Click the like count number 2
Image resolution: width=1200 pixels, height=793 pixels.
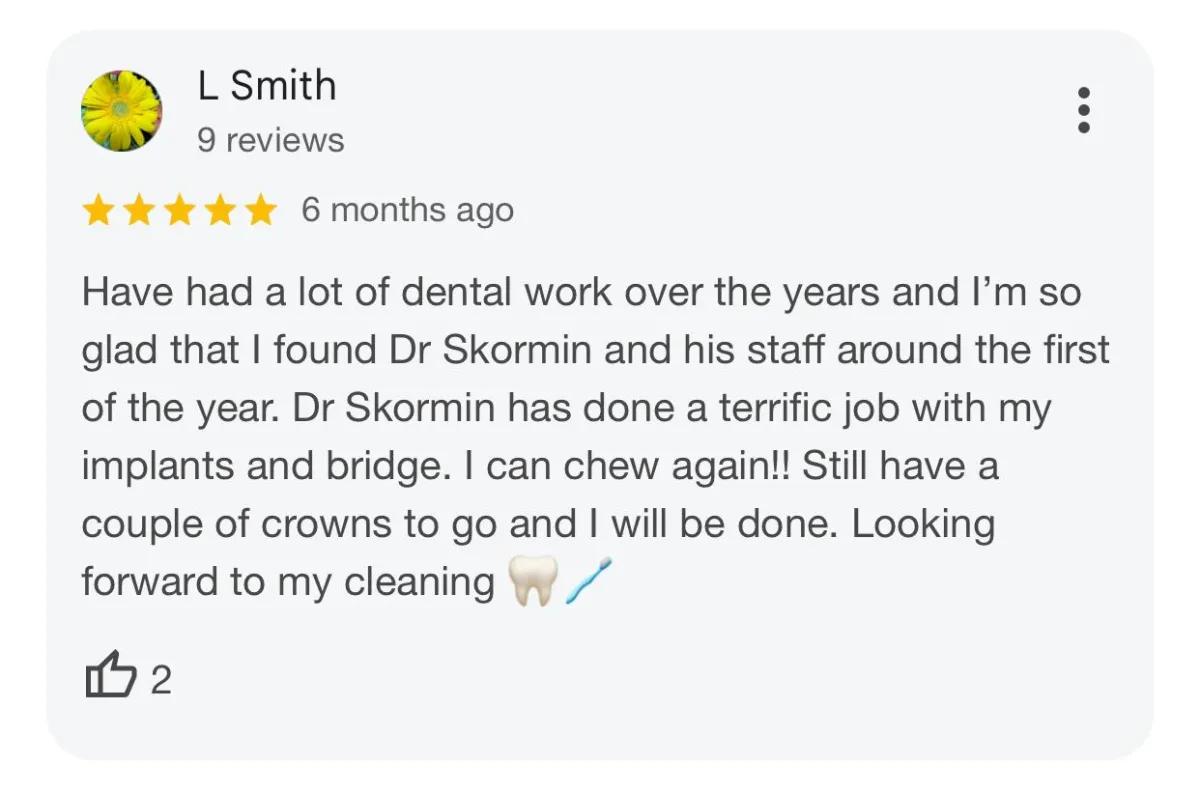[x=160, y=681]
